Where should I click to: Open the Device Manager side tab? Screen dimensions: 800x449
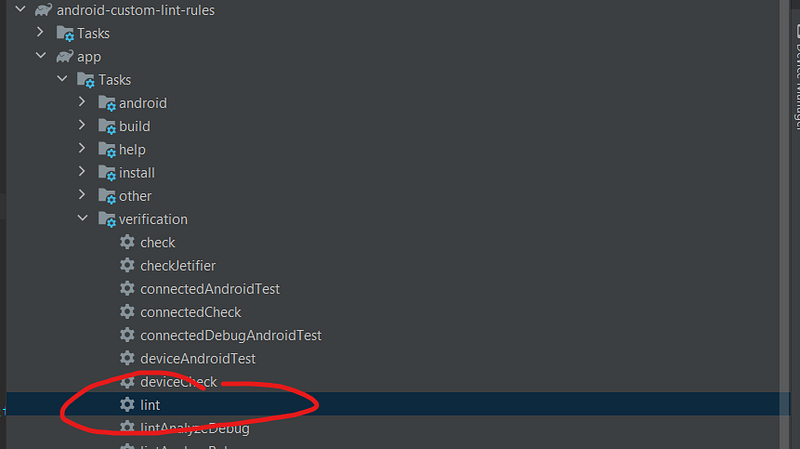pyautogui.click(x=796, y=77)
